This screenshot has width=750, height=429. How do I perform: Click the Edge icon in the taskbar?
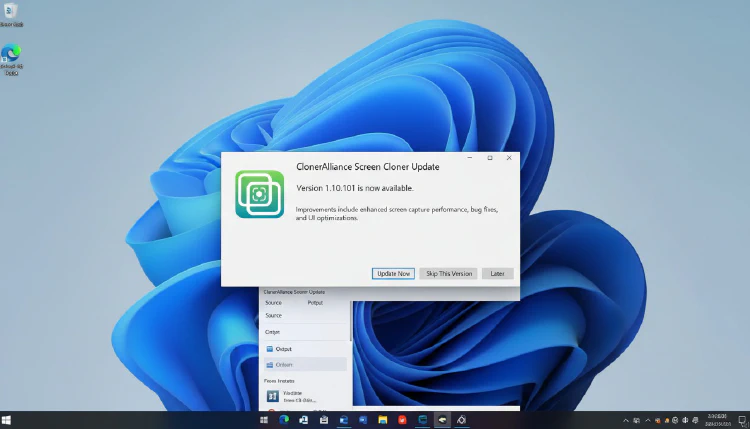[x=283, y=420]
